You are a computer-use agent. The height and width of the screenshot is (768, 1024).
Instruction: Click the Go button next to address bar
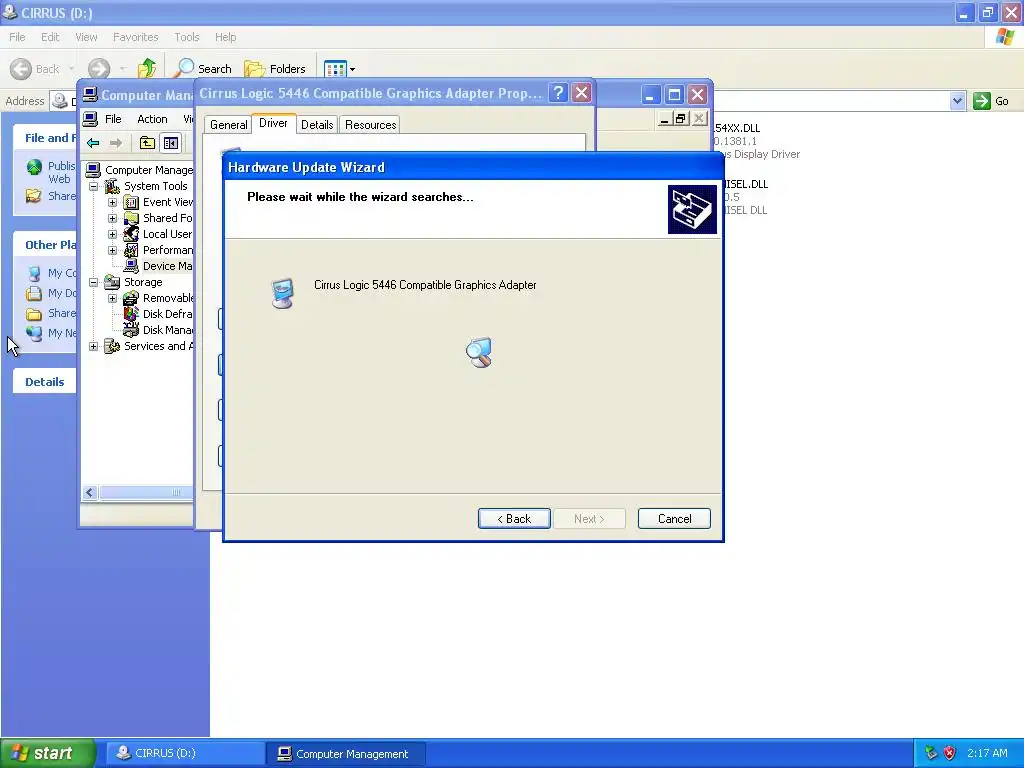click(x=991, y=101)
